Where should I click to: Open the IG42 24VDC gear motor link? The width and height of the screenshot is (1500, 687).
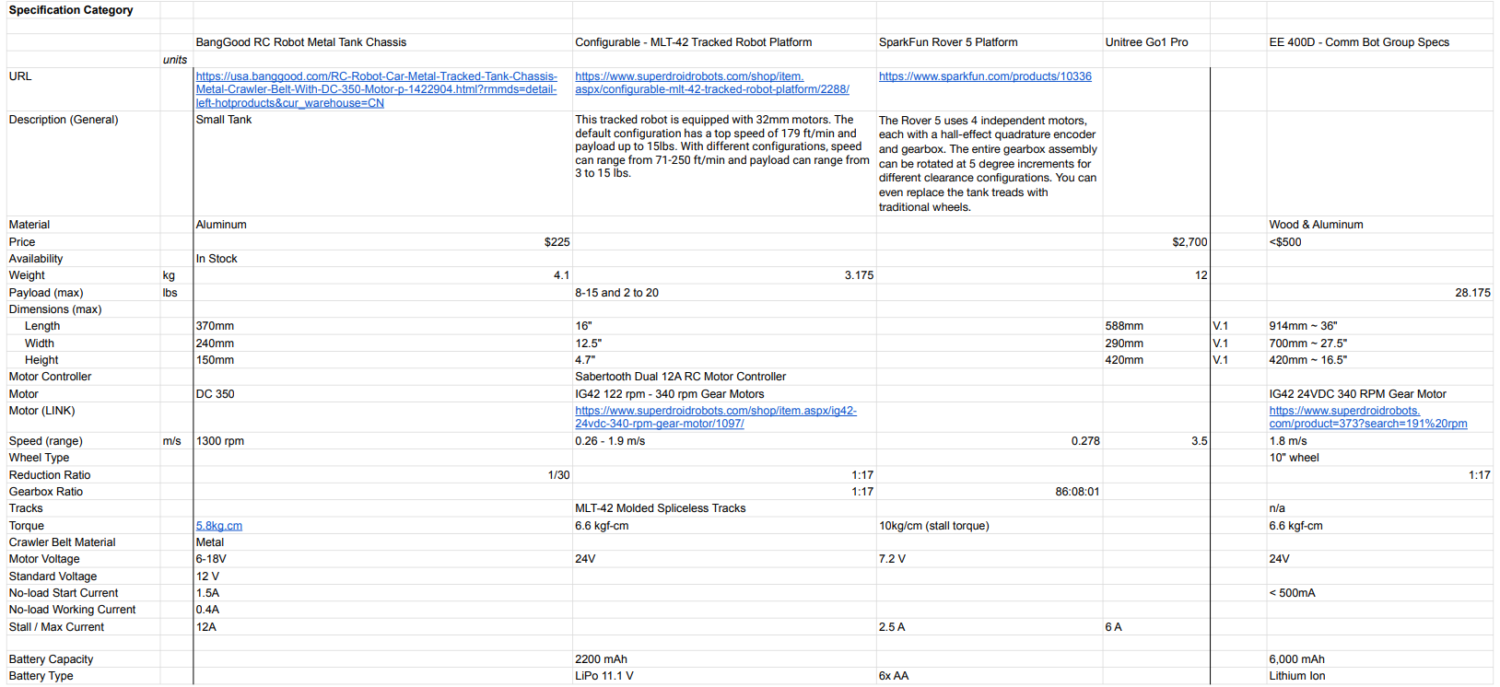click(700, 417)
